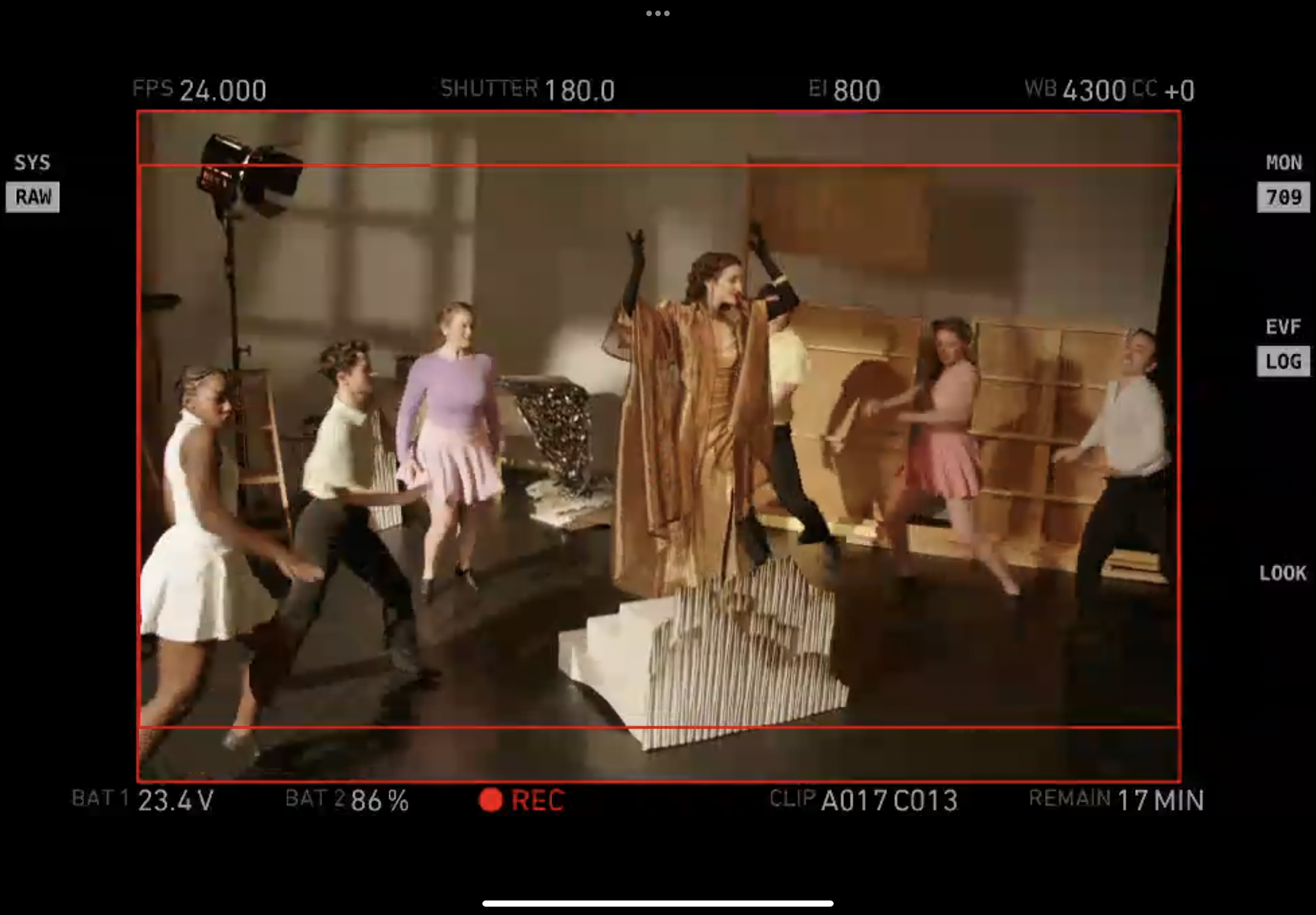This screenshot has height=915, width=1316.
Task: Toggle the SYS RAW badge
Action: (33, 197)
